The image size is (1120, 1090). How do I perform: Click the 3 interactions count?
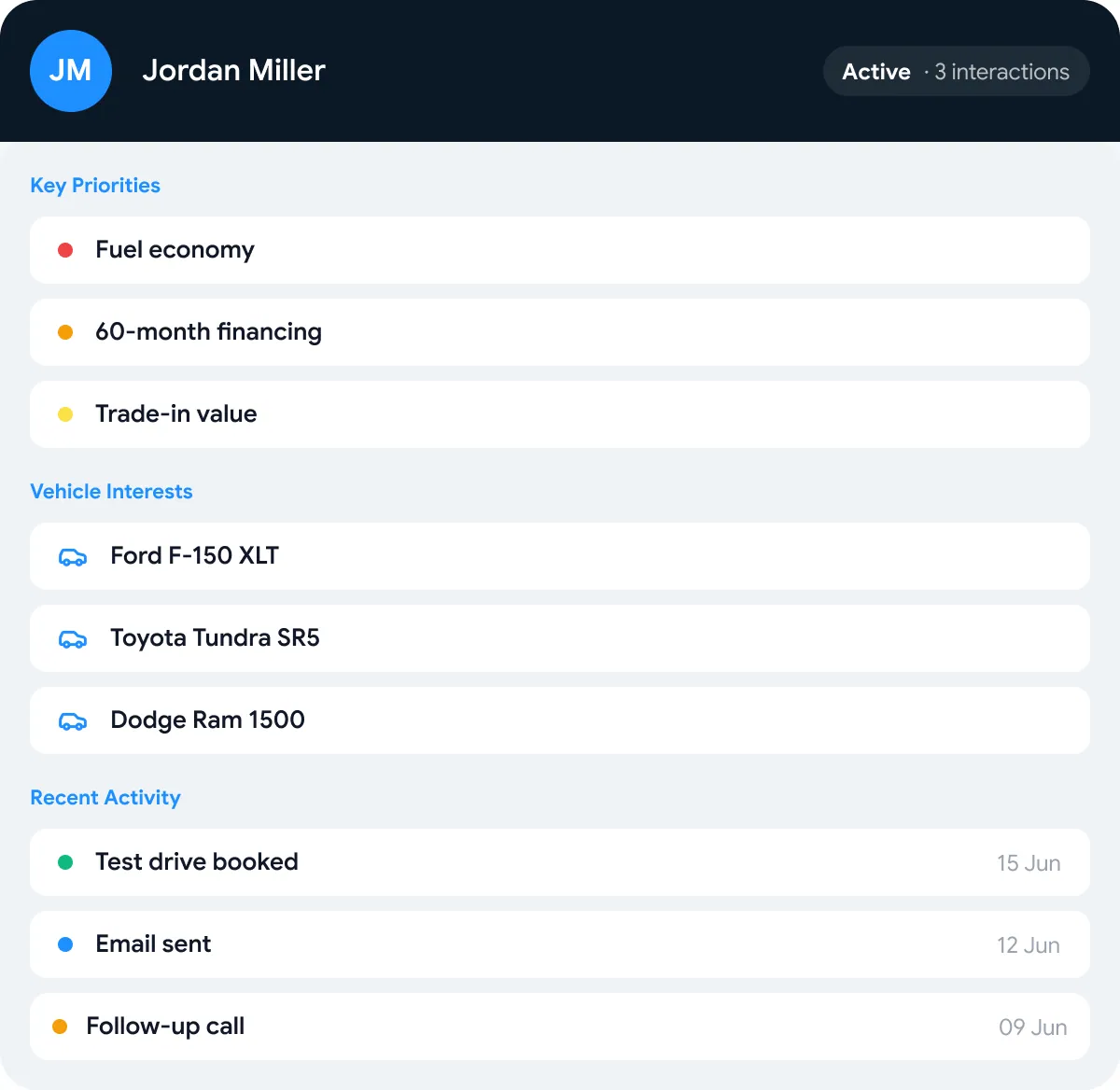(1002, 72)
